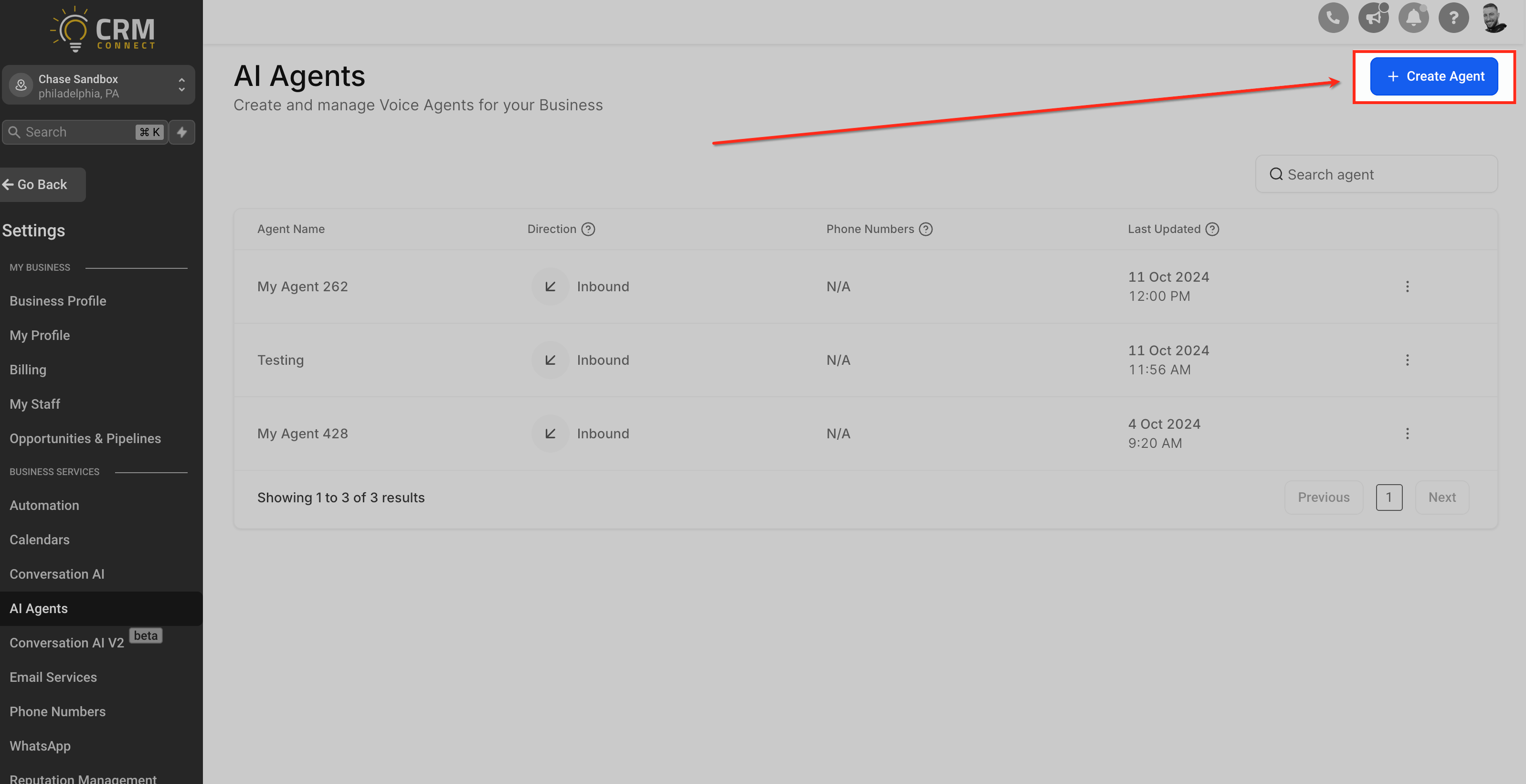Open Automation settings
The height and width of the screenshot is (784, 1526).
click(x=44, y=506)
